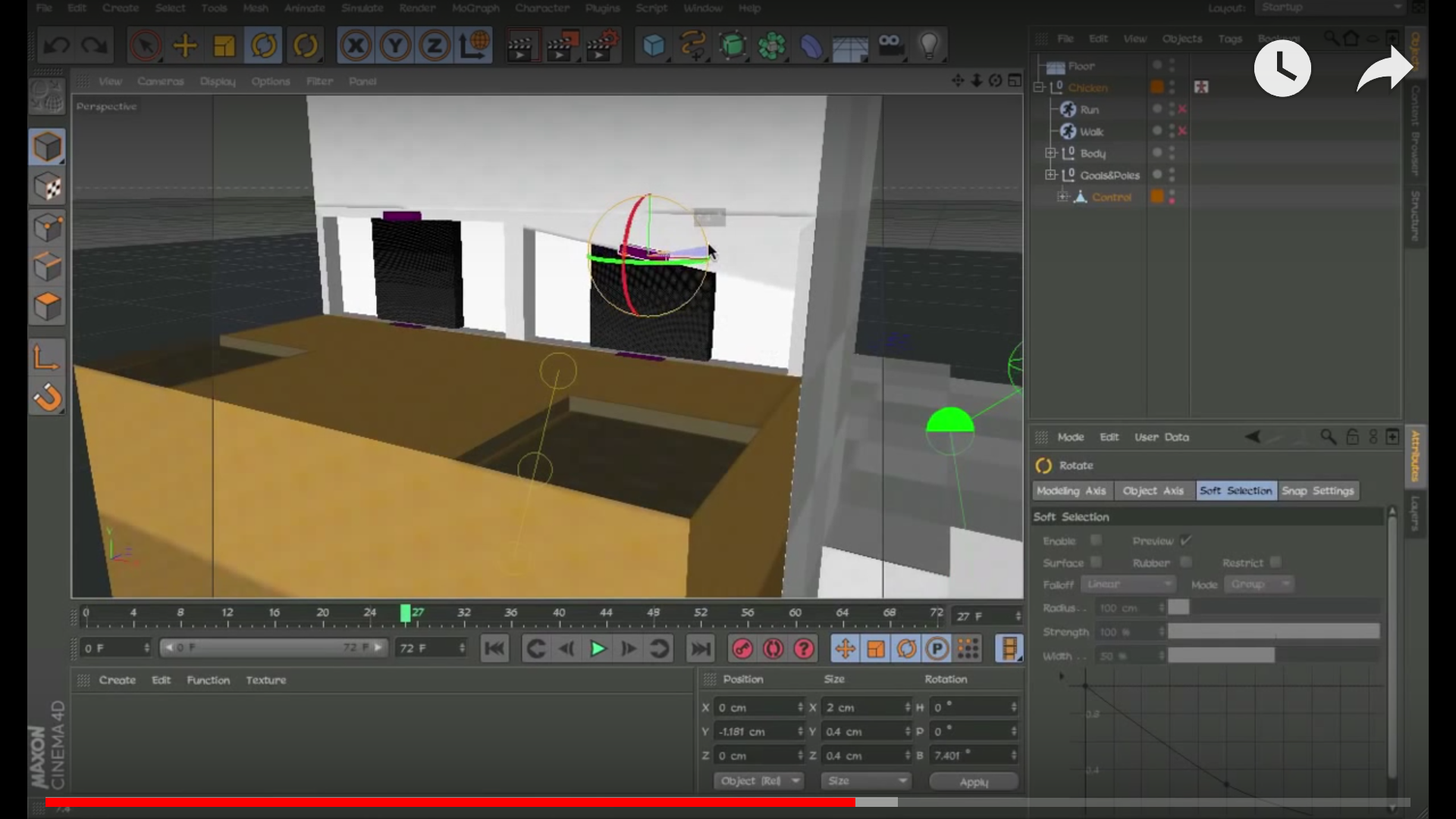Open the deformer icon
Screen dimensions: 1456x819
(811, 46)
